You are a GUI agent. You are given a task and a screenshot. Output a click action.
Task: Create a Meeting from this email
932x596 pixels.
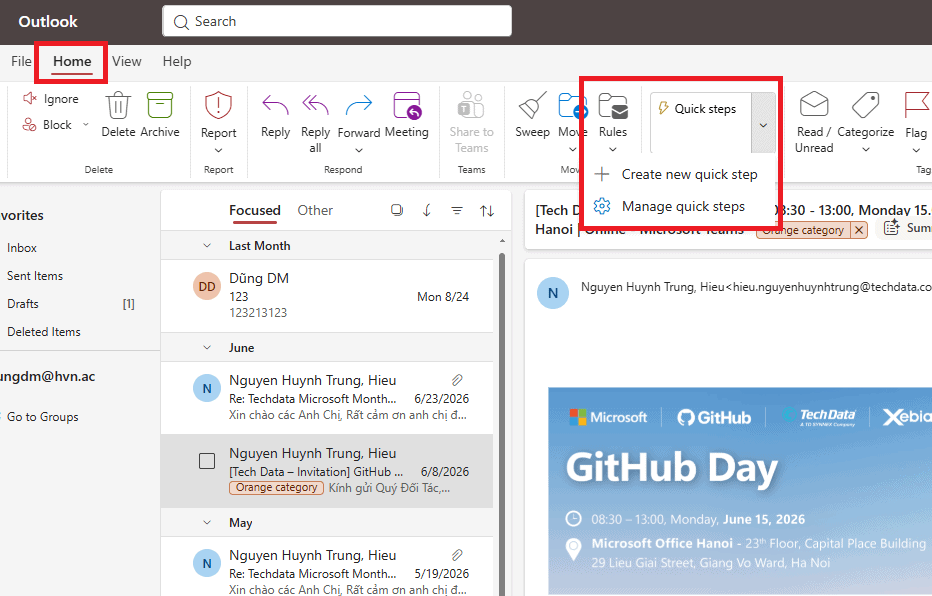(x=407, y=115)
